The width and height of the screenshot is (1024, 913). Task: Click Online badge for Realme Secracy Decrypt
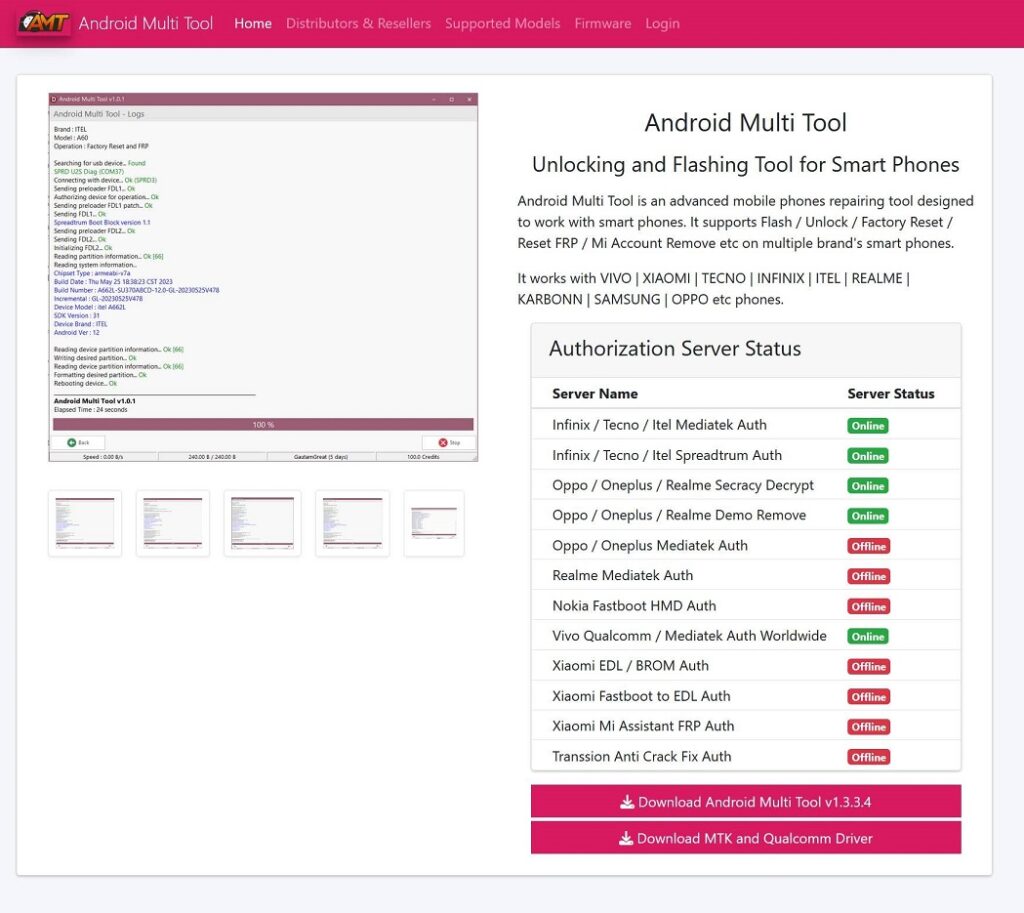(x=868, y=486)
